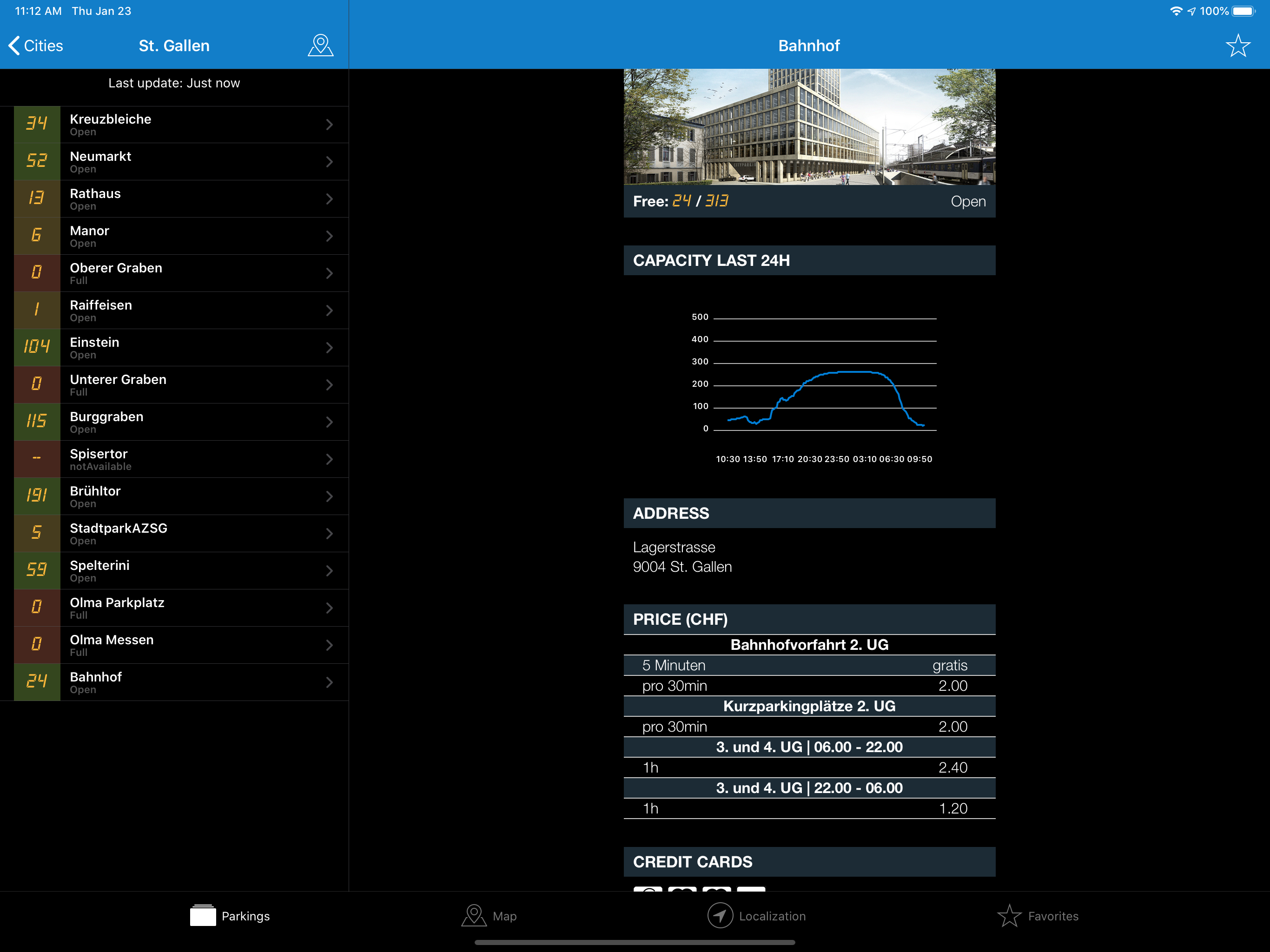Tap the map pin icon beside St. Gallen
Screen dimensions: 1270x952
[x=320, y=46]
